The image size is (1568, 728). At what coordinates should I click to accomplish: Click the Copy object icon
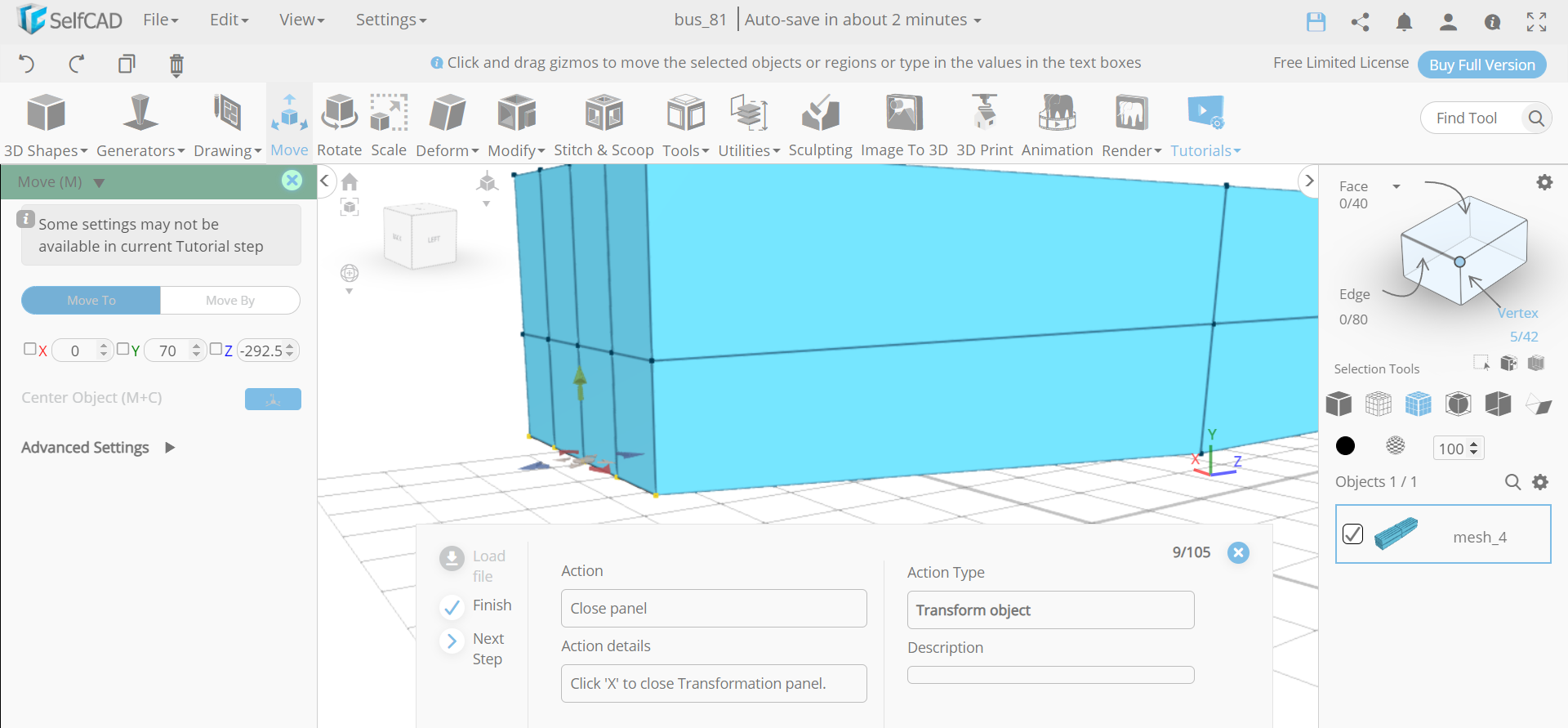pyautogui.click(x=127, y=64)
